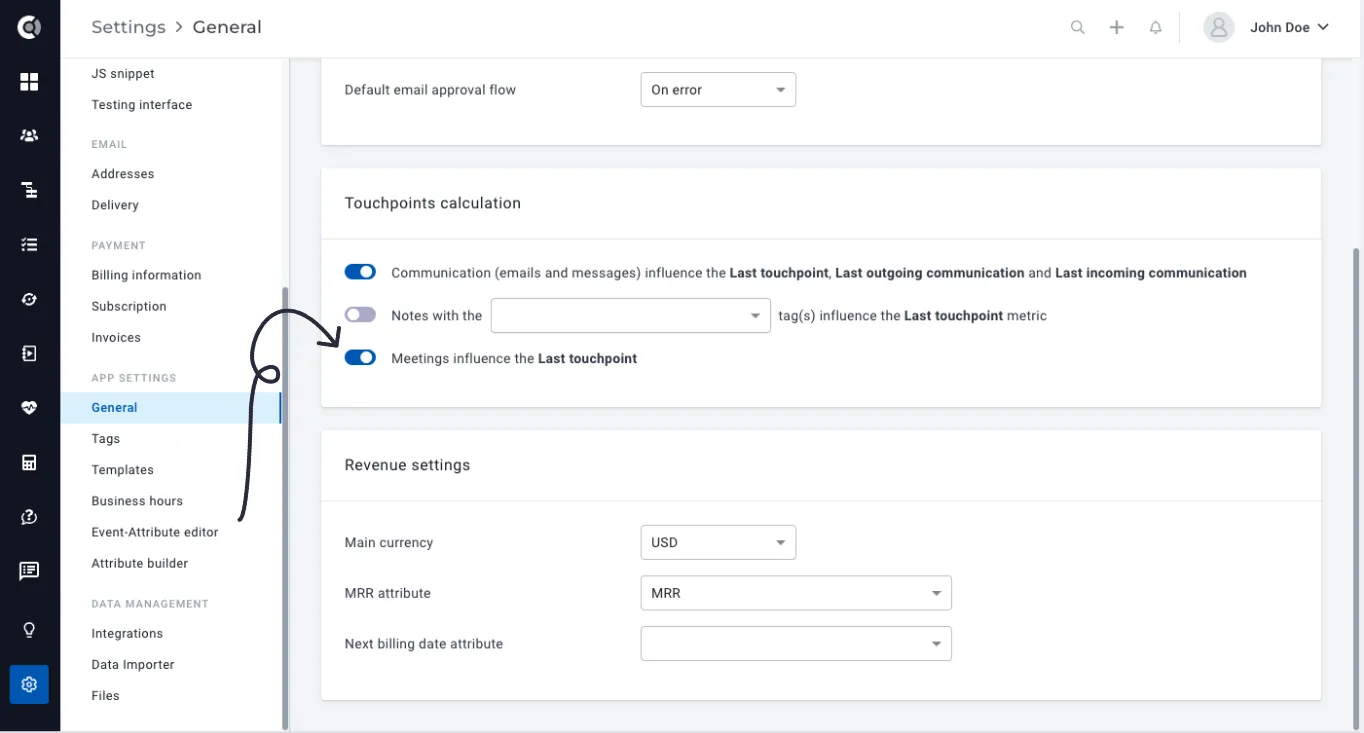Open the automation sync icon
The image size is (1364, 733).
point(29,299)
